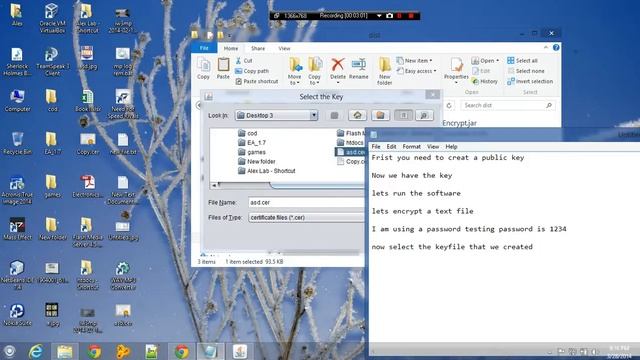Click Paste shortcut in the ribbon
Image resolution: width=640 pixels, height=360 pixels.
click(x=257, y=82)
